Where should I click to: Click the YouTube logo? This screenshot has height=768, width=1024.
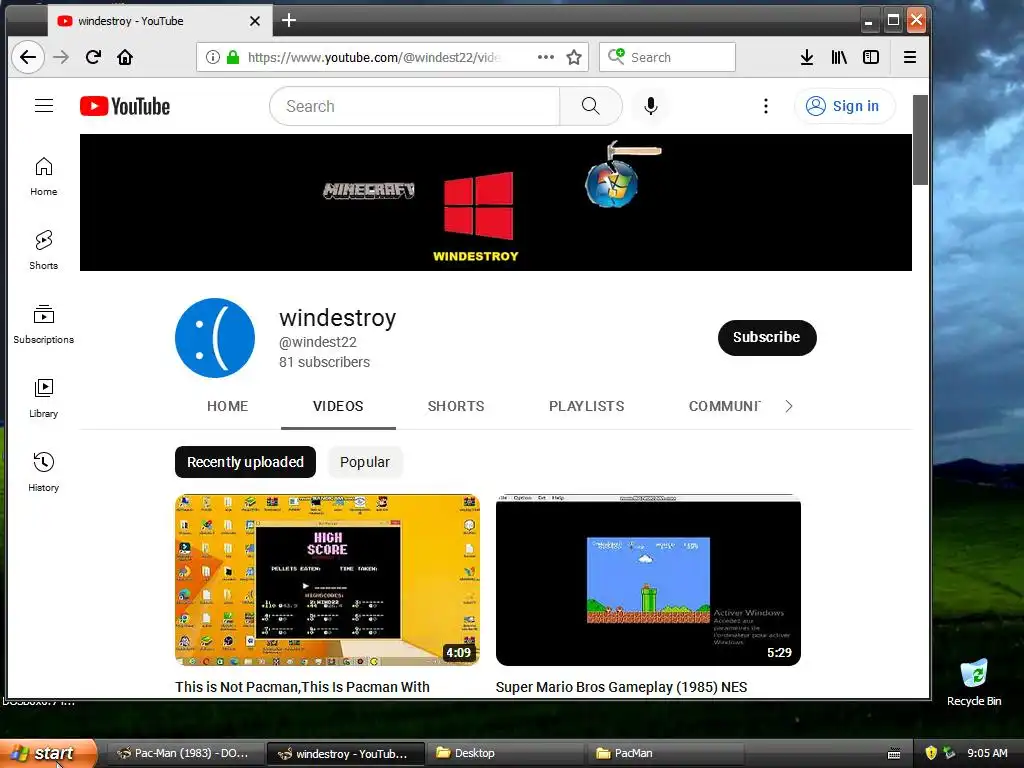coord(125,106)
